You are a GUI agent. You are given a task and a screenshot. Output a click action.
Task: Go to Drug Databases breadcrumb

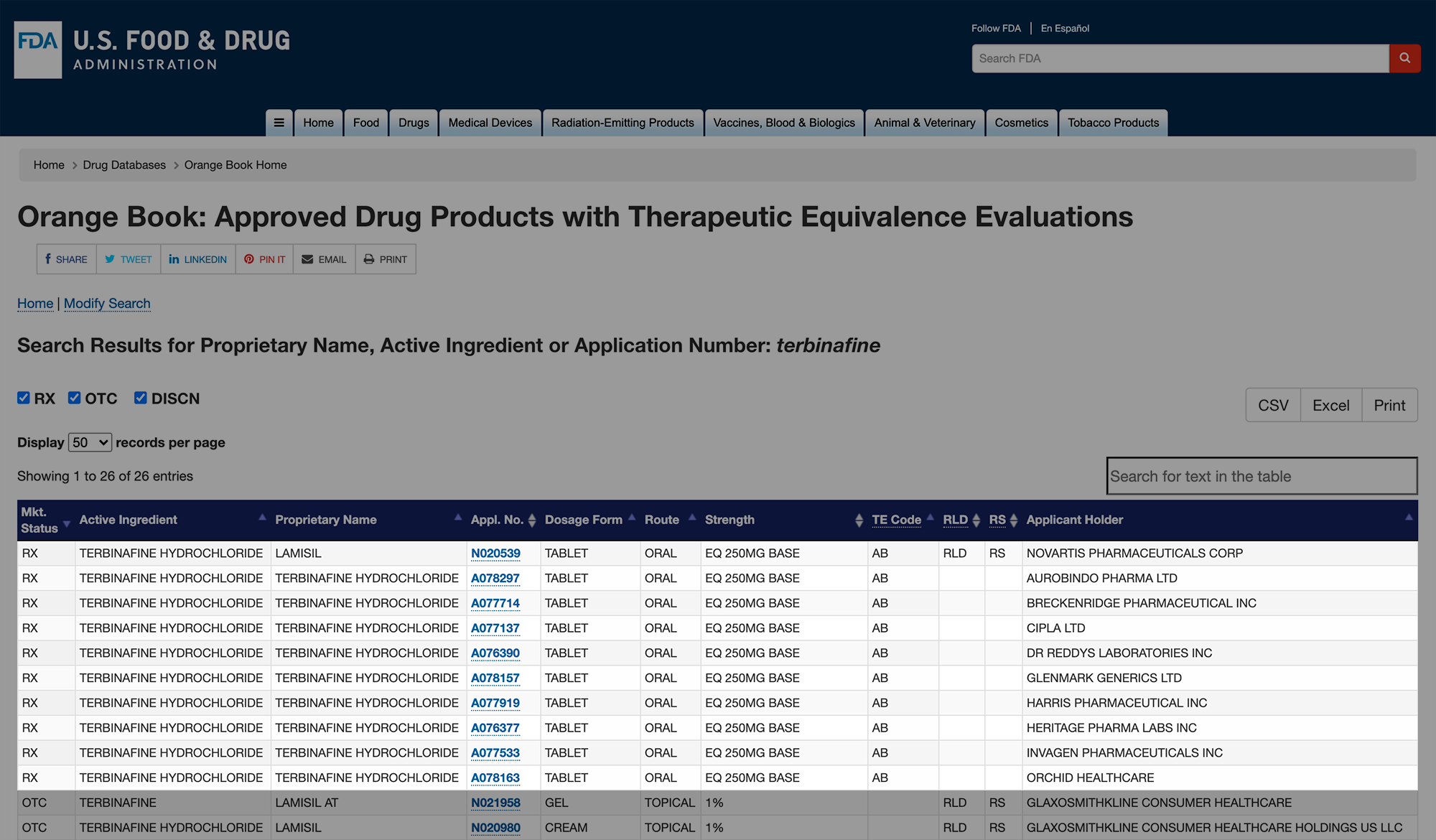coord(124,165)
